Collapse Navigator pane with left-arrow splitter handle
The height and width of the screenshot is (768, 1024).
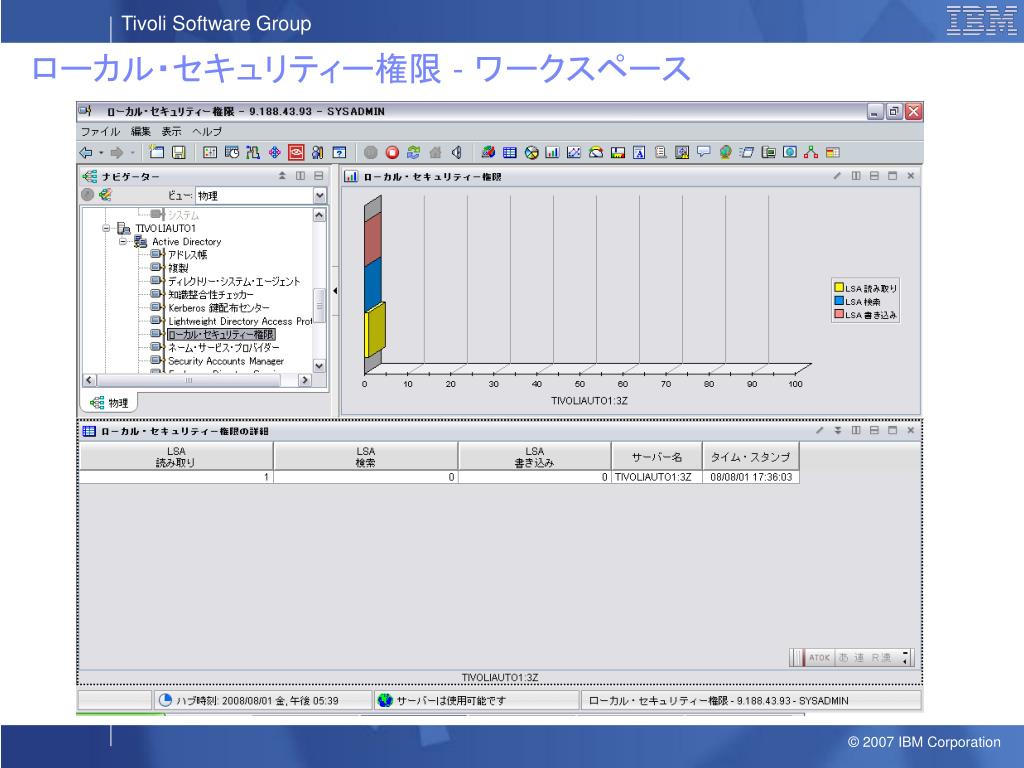(x=335, y=291)
